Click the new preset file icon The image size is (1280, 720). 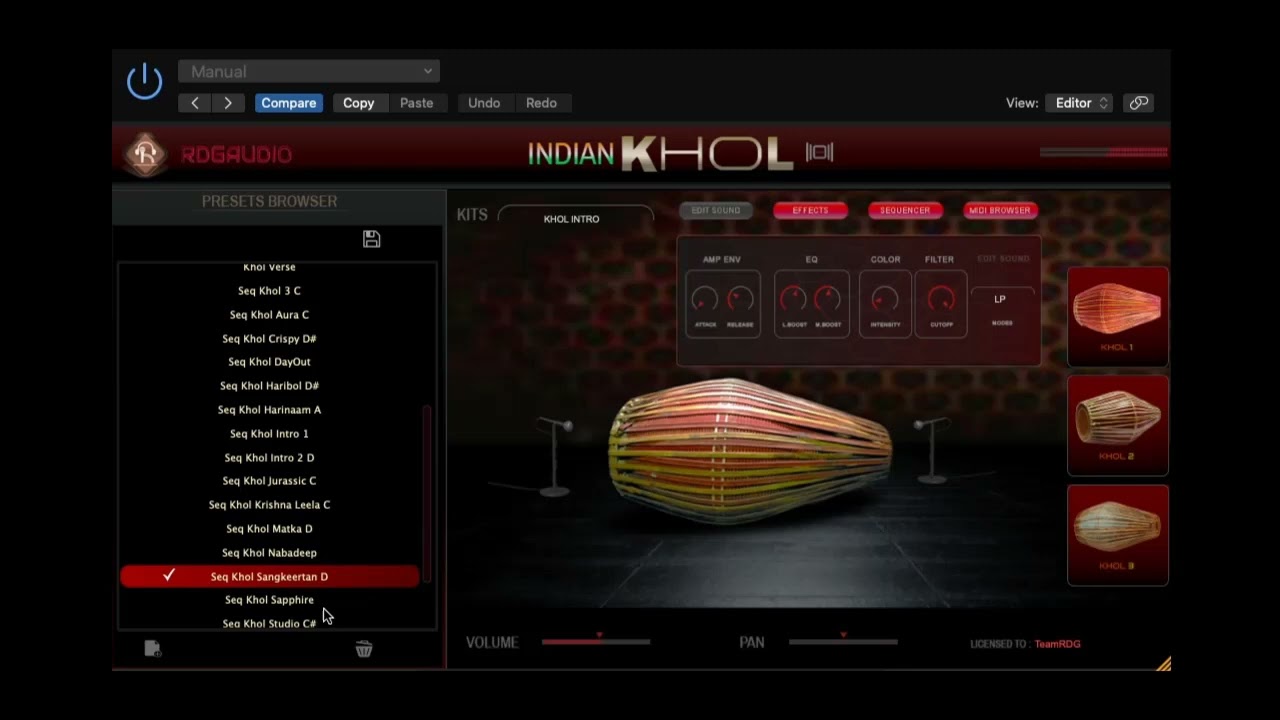point(152,649)
